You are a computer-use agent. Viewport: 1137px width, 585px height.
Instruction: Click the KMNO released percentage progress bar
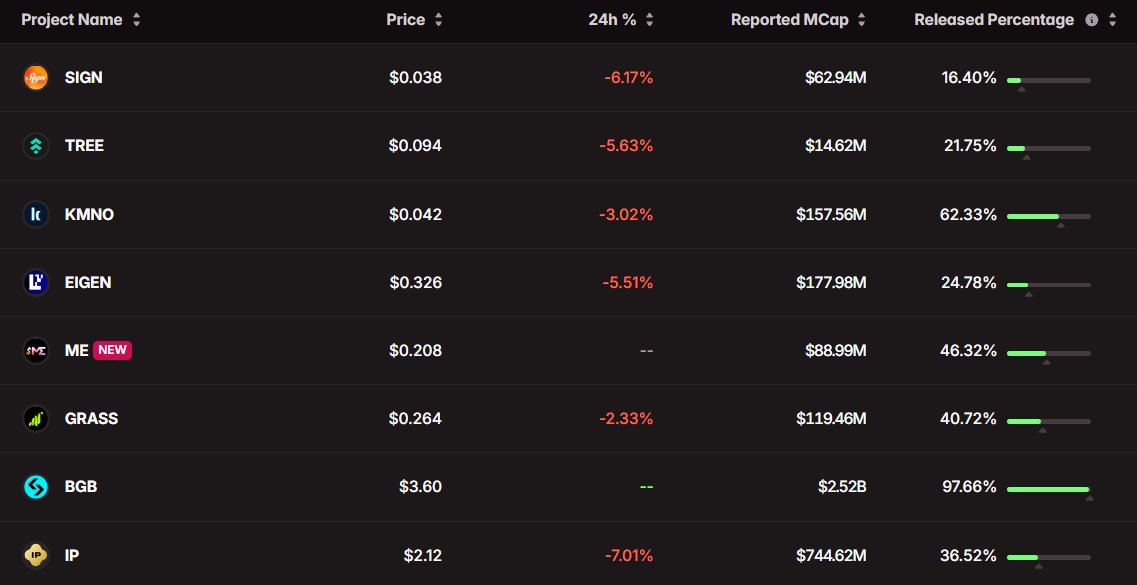point(1048,216)
